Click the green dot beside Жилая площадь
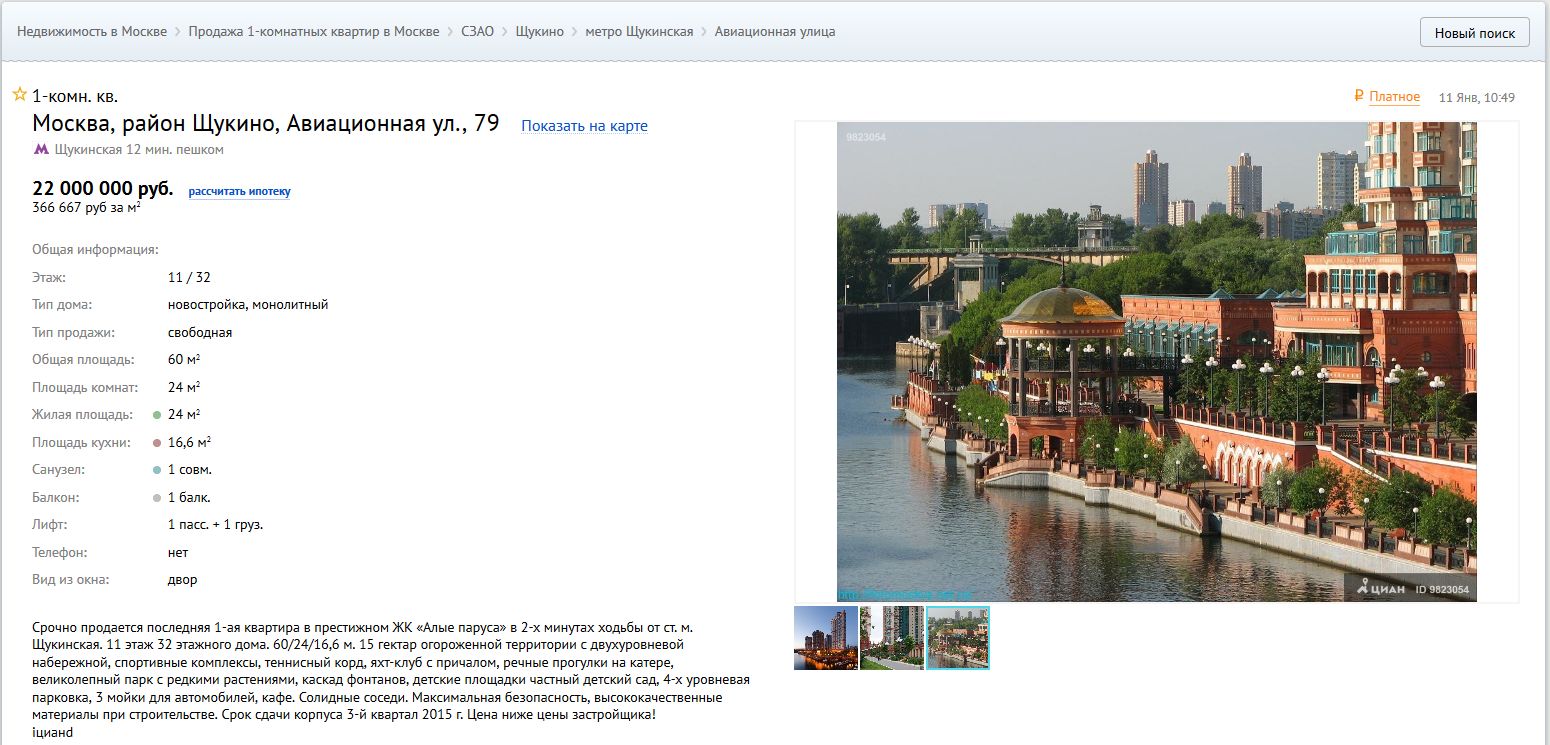1550x745 pixels. click(157, 415)
